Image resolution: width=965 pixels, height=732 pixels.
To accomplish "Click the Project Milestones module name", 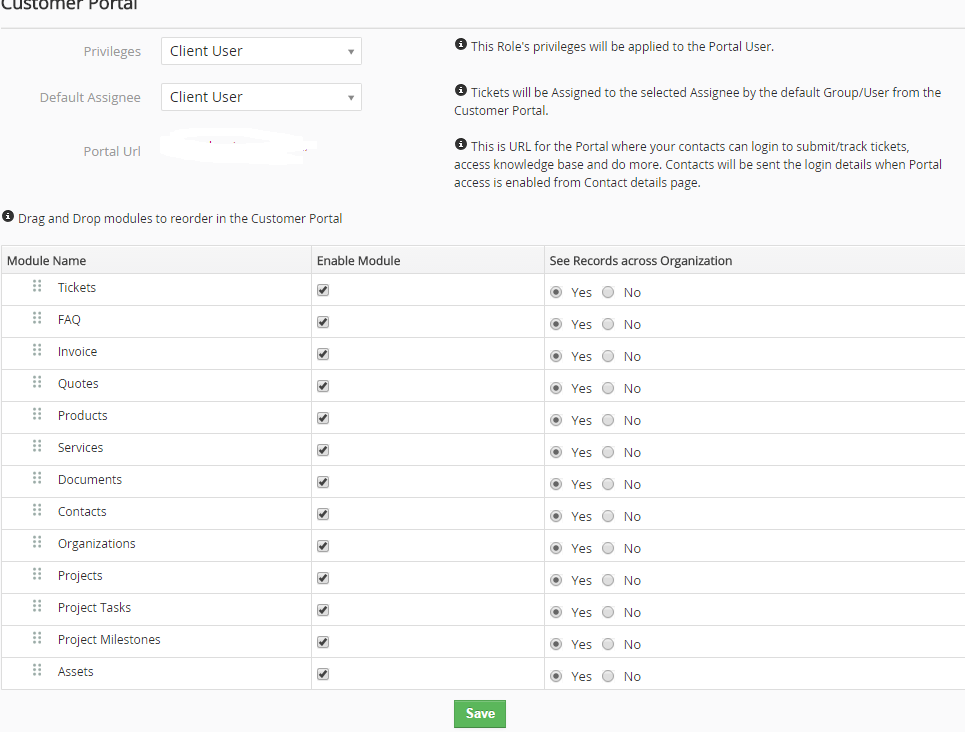I will point(109,640).
